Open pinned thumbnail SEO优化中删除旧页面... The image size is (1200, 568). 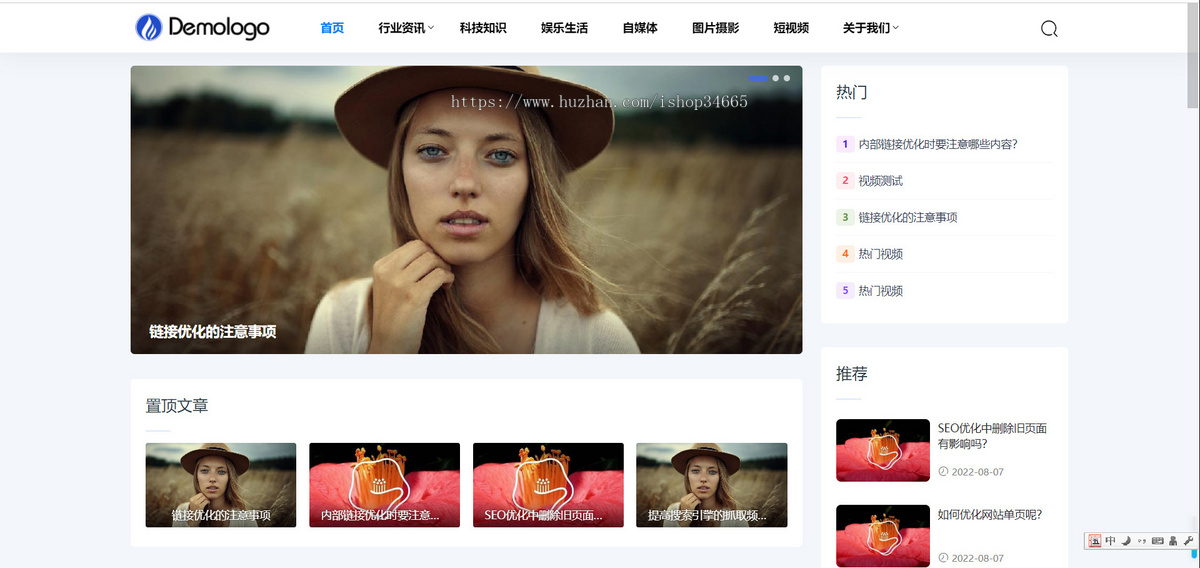coord(548,485)
